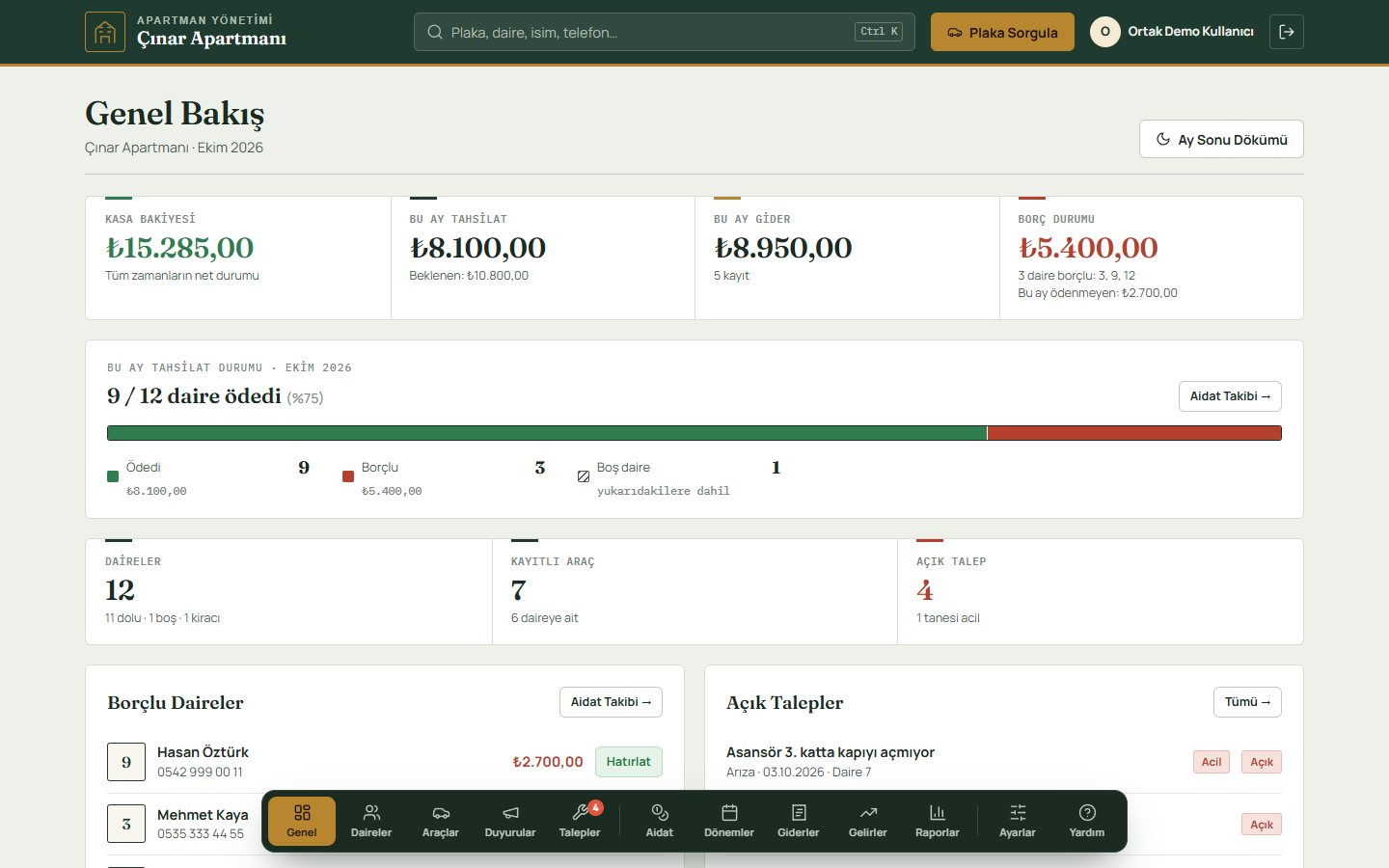This screenshot has height=868, width=1389.
Task: Click the Kayıtlı Araç count 7
Action: 519,590
